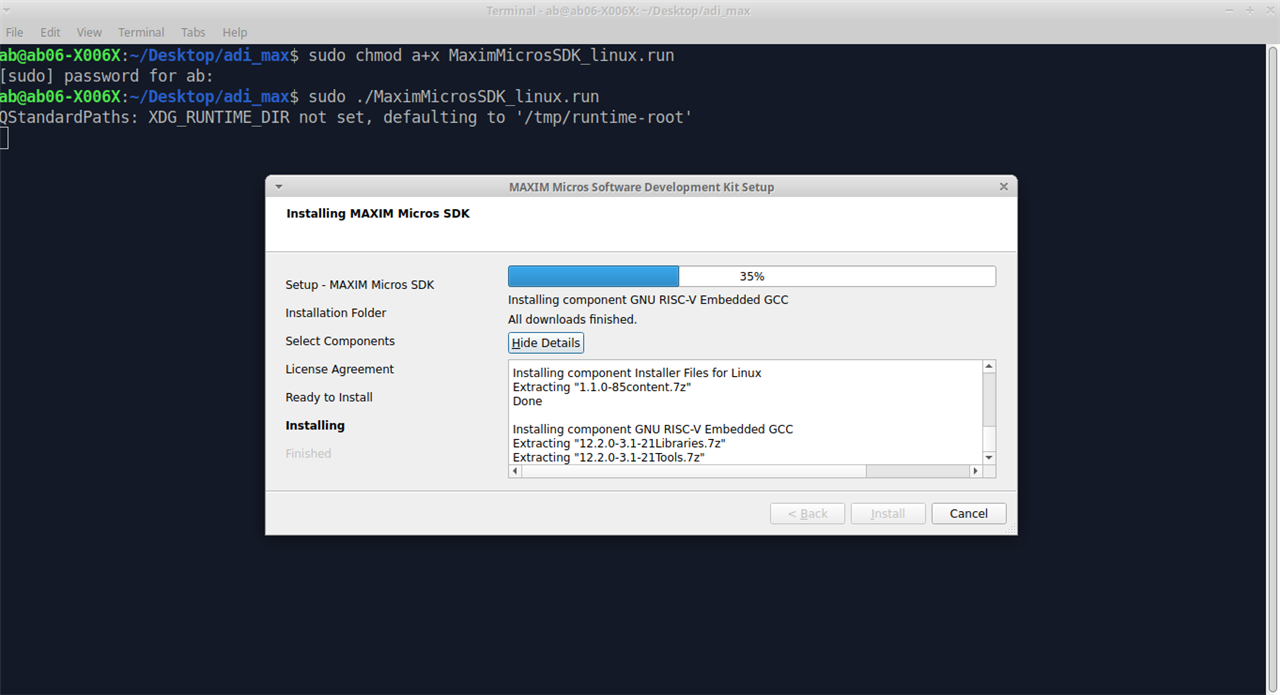Image resolution: width=1280 pixels, height=695 pixels.
Task: Click the Select Components step label
Action: pyautogui.click(x=340, y=341)
